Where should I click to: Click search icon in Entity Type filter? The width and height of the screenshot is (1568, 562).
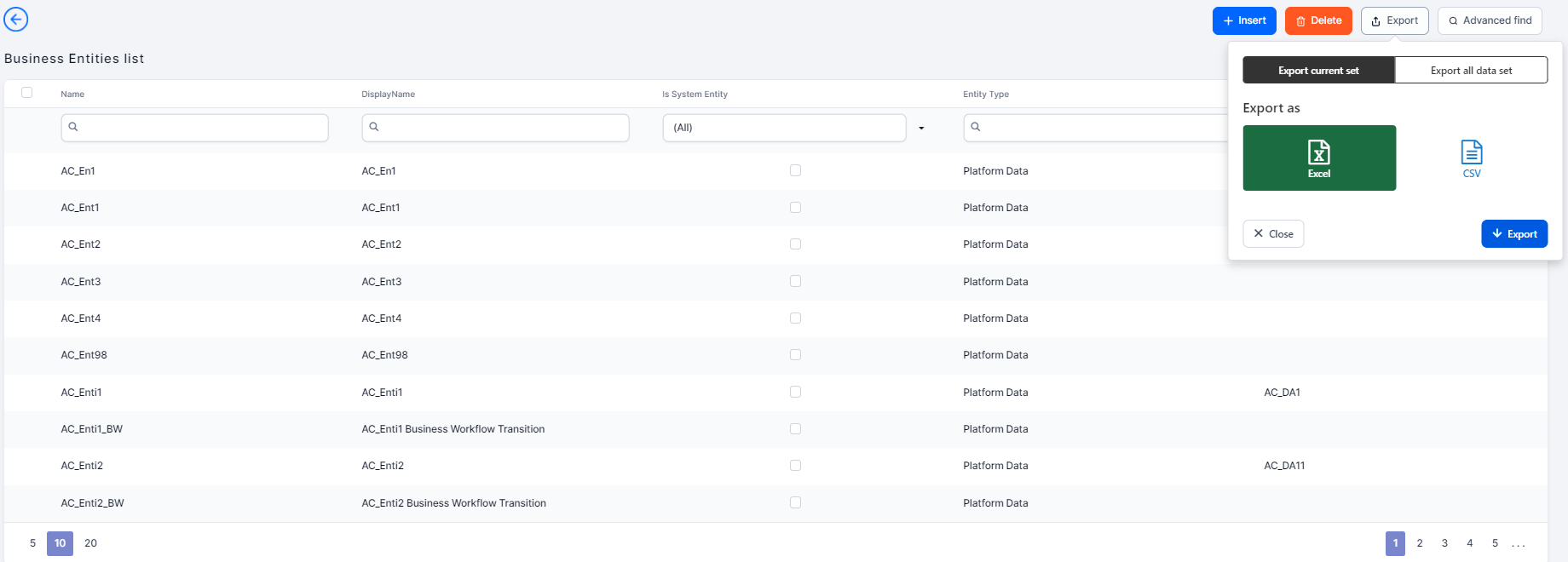[976, 127]
